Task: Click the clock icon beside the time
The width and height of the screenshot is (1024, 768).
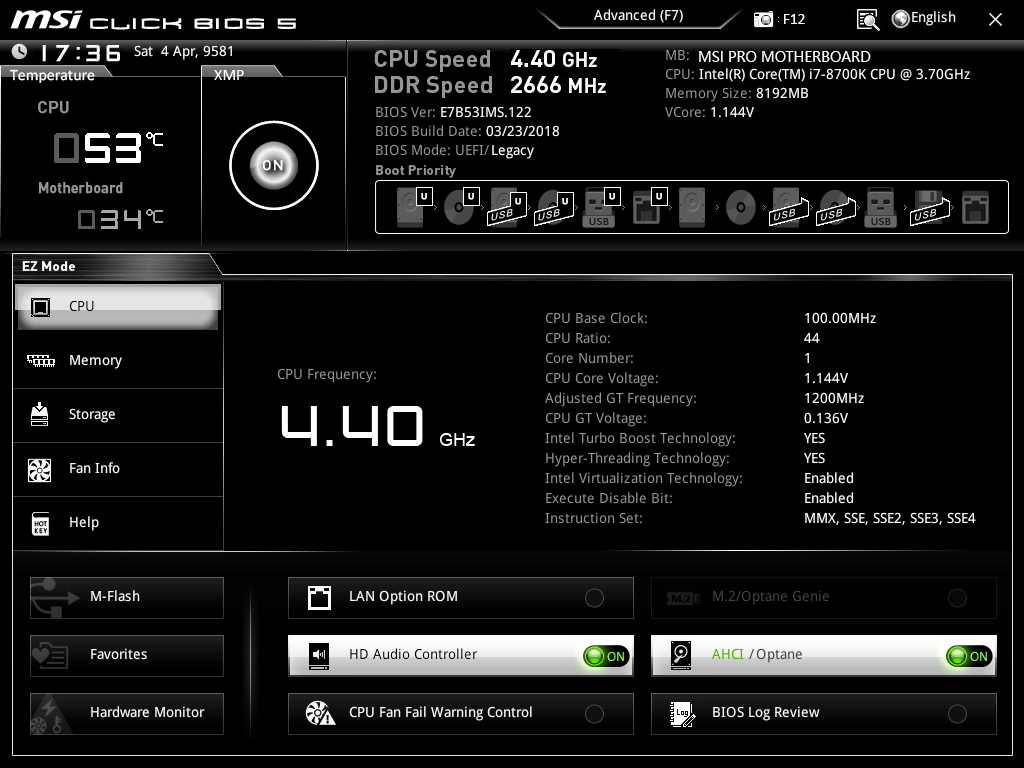Action: coord(19,52)
